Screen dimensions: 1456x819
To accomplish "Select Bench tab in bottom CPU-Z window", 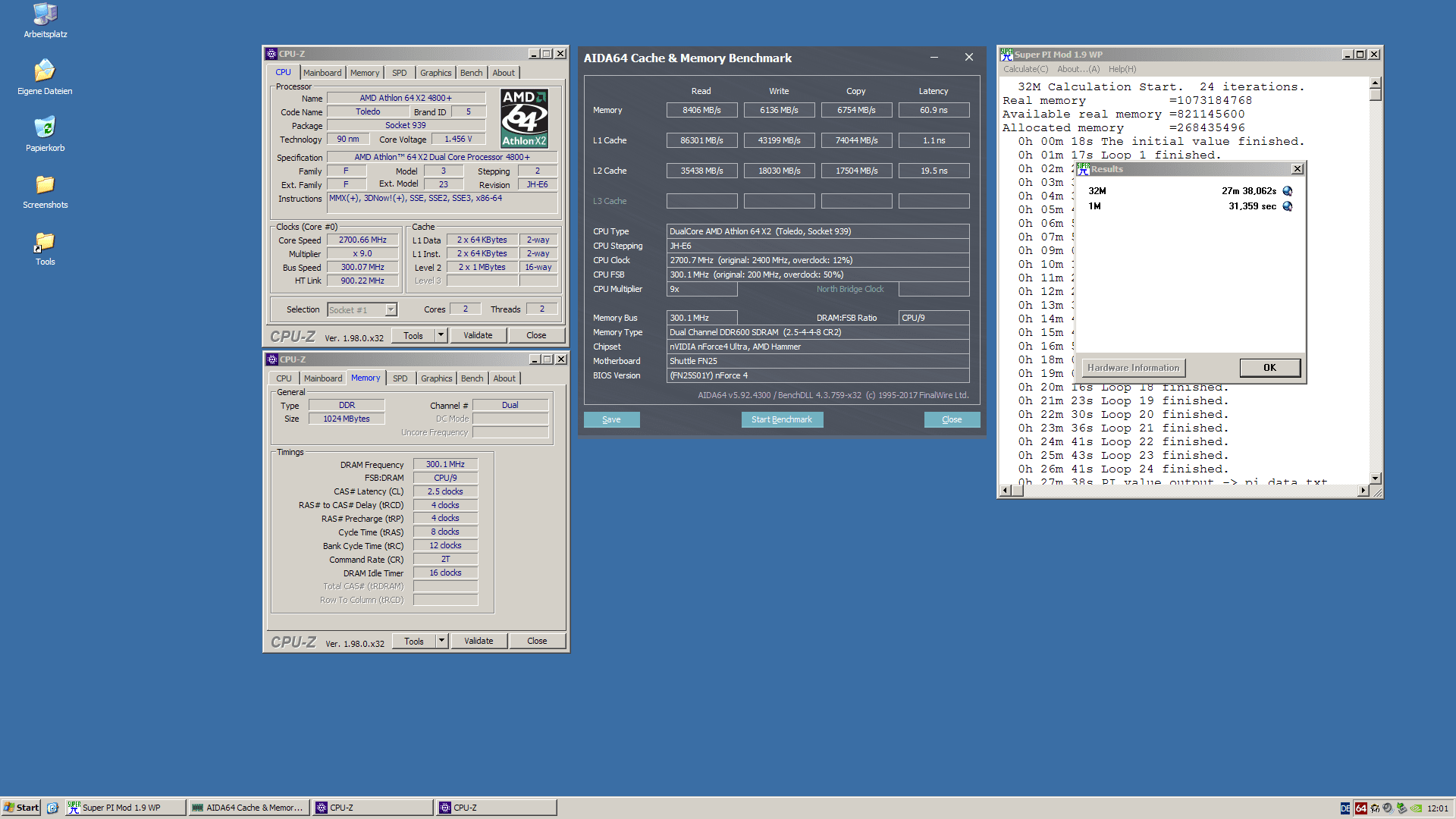I will click(x=472, y=378).
